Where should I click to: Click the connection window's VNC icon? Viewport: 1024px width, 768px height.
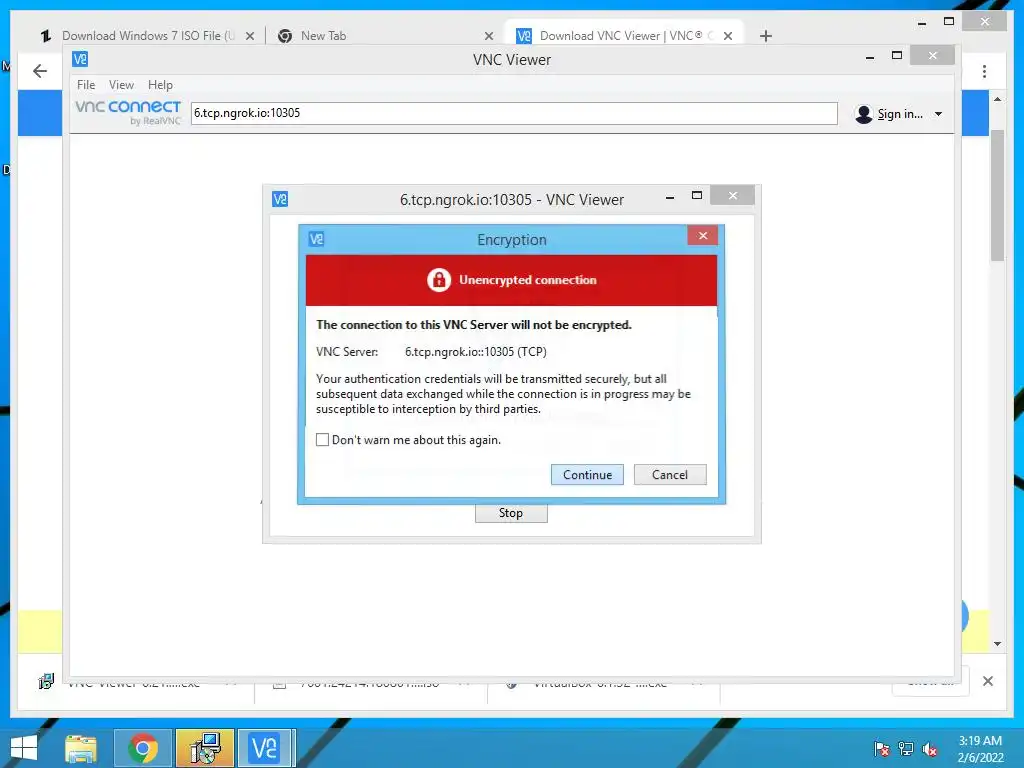tap(280, 199)
